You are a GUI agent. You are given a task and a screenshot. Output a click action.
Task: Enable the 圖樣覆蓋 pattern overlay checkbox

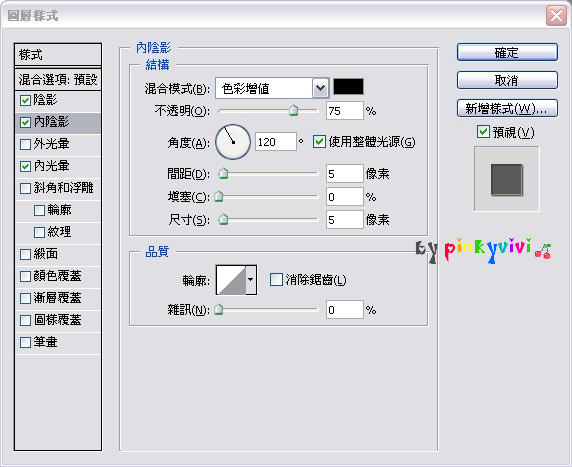click(25, 320)
